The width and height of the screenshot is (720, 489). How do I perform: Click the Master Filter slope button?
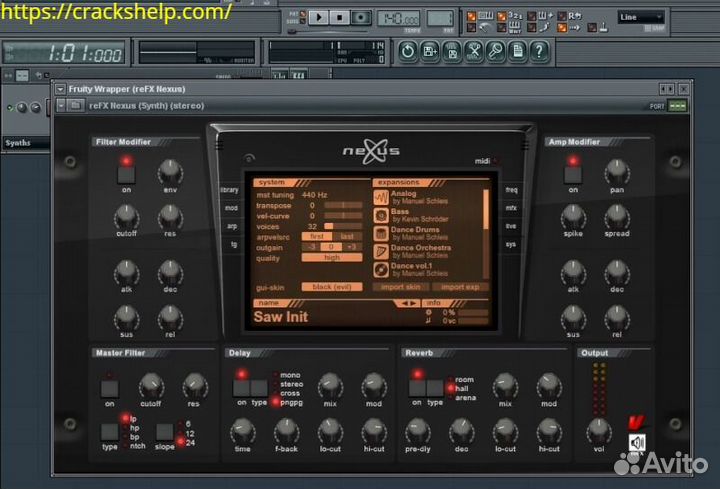[x=164, y=432]
